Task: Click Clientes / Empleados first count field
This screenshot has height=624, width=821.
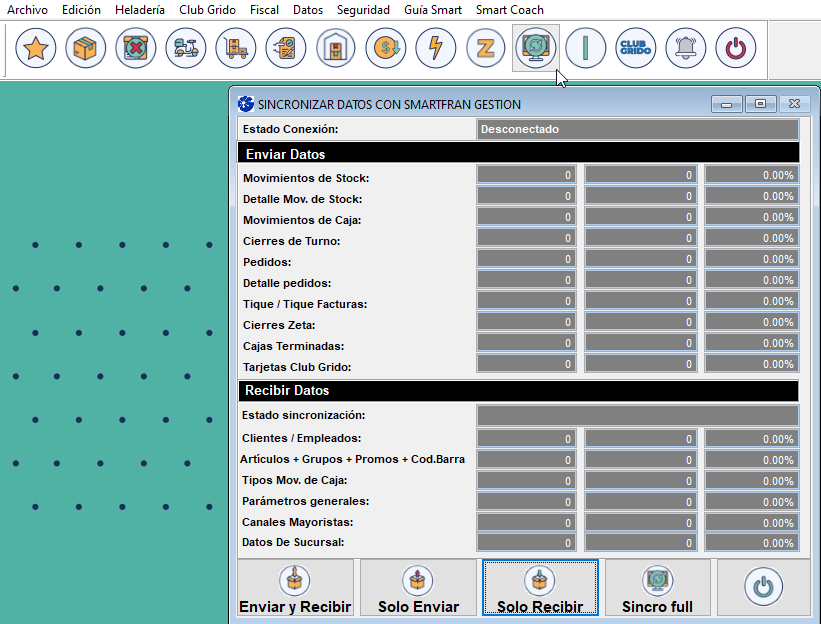Action: 526,439
